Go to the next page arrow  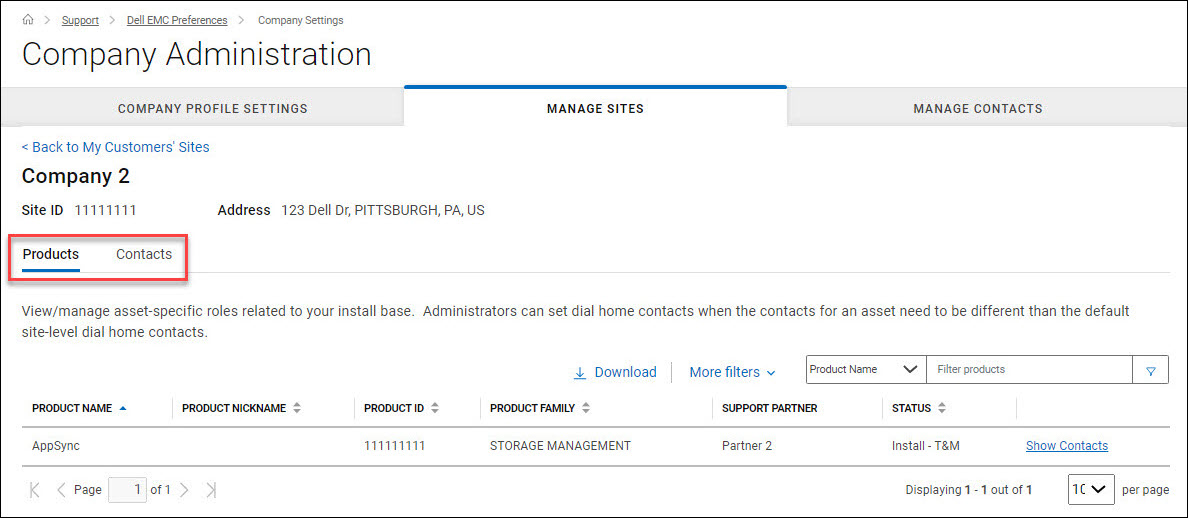pos(184,490)
